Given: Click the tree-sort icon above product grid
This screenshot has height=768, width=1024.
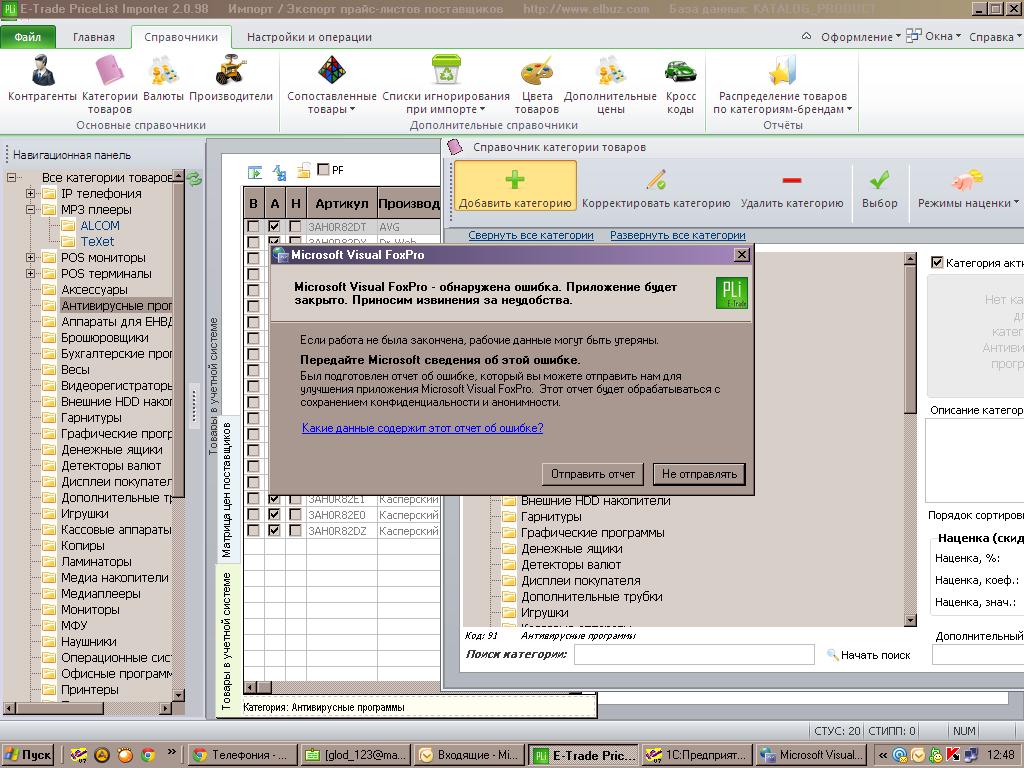Looking at the screenshot, I should tap(280, 172).
